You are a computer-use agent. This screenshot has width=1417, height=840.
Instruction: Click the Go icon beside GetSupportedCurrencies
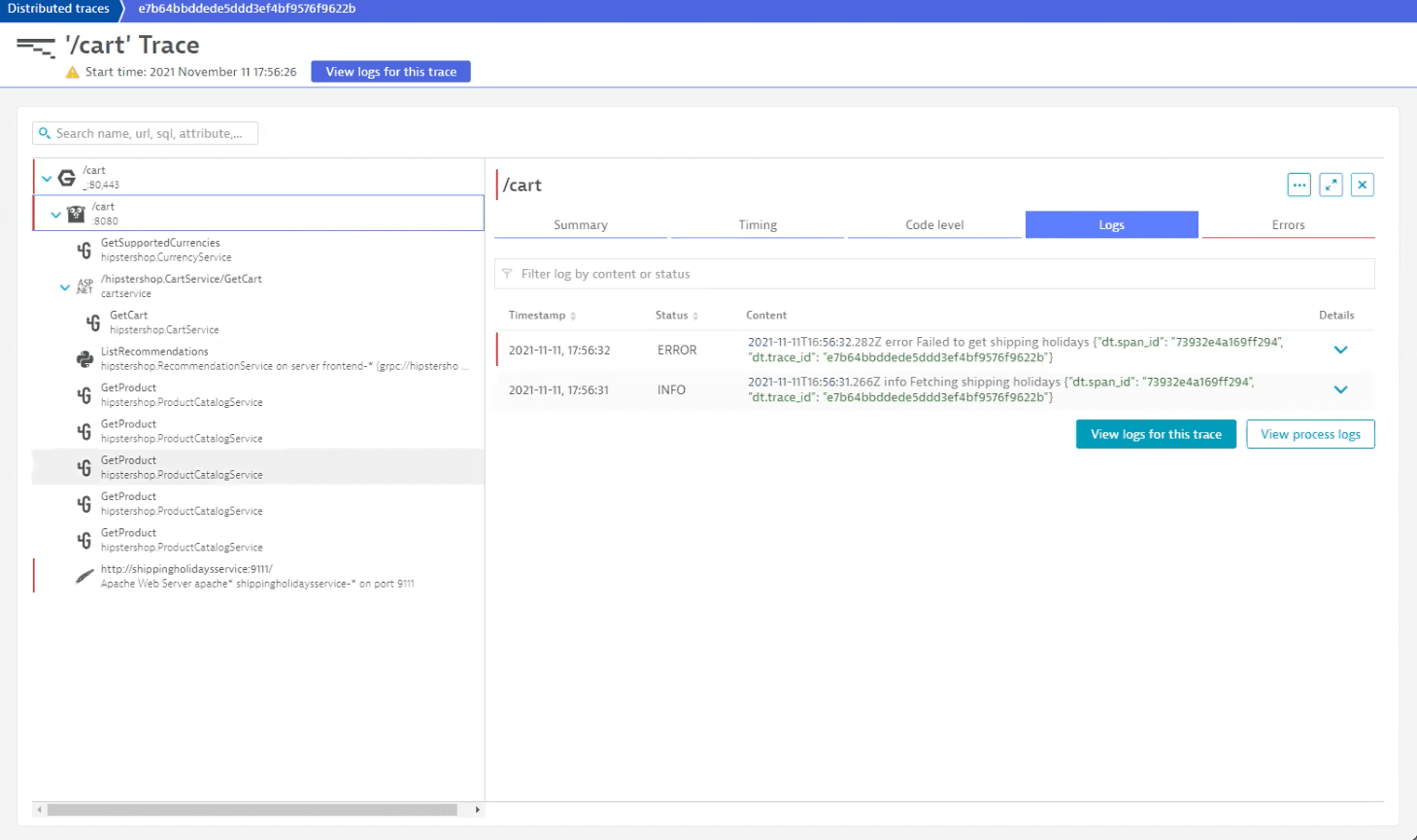click(x=84, y=251)
